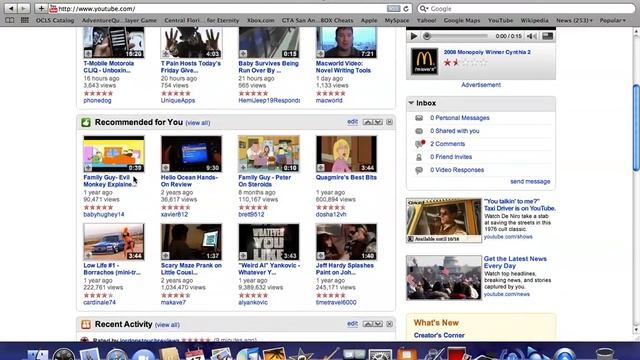
Task: Add Scary Maze Prank to queue
Action: tap(165, 256)
